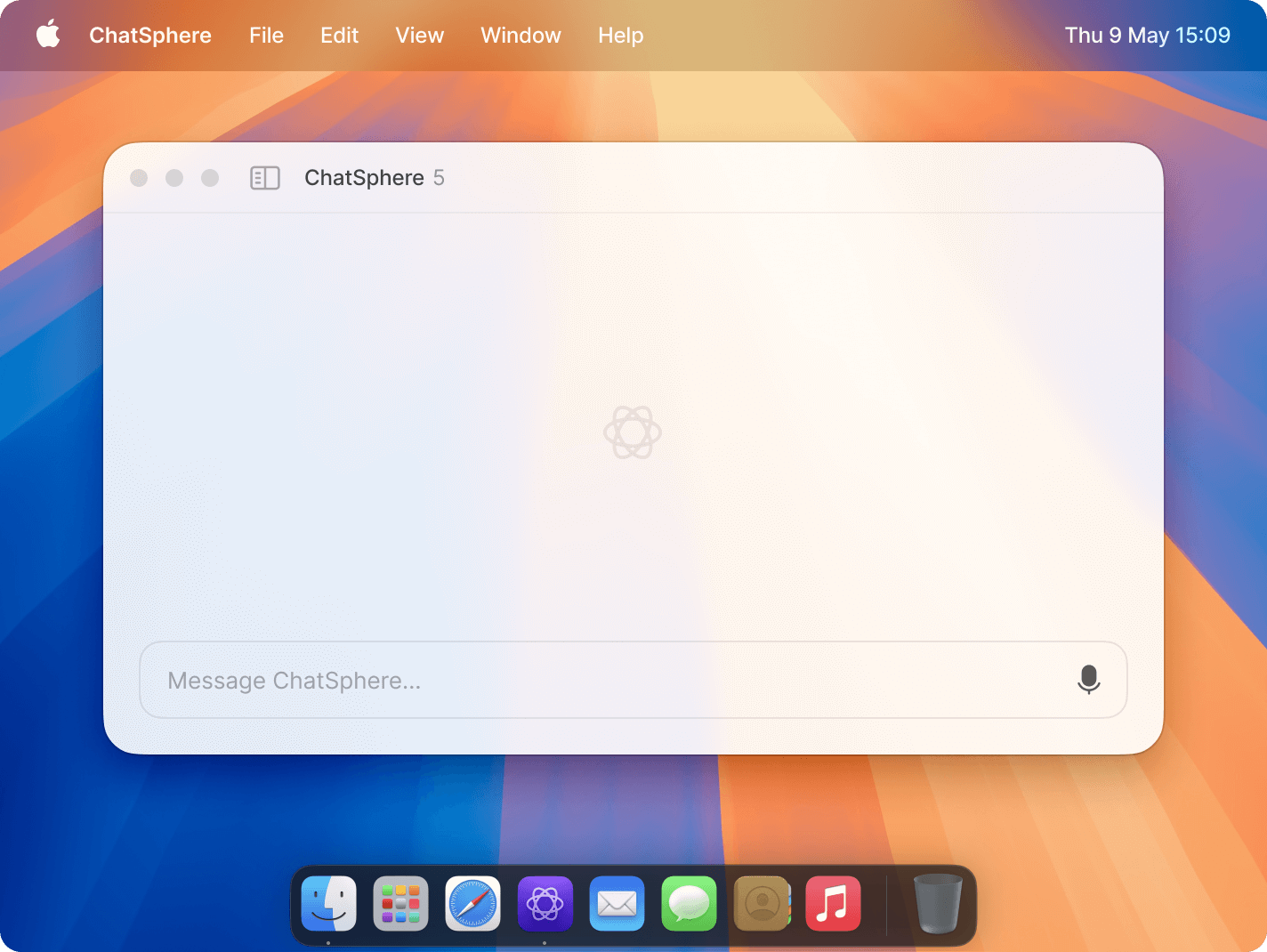The image size is (1267, 952).
Task: Launch Contacts from the dock
Action: (x=762, y=904)
